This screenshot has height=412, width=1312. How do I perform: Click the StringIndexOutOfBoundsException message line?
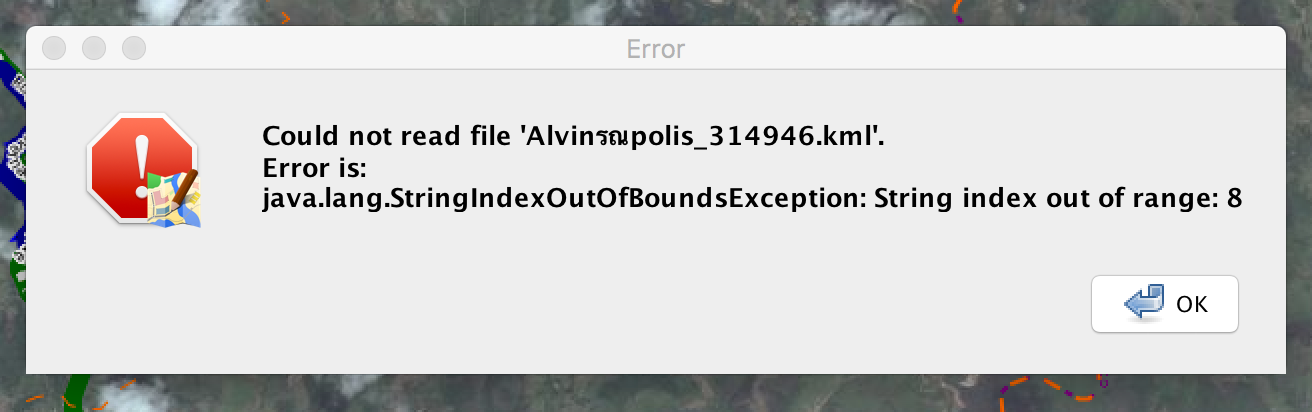point(752,199)
